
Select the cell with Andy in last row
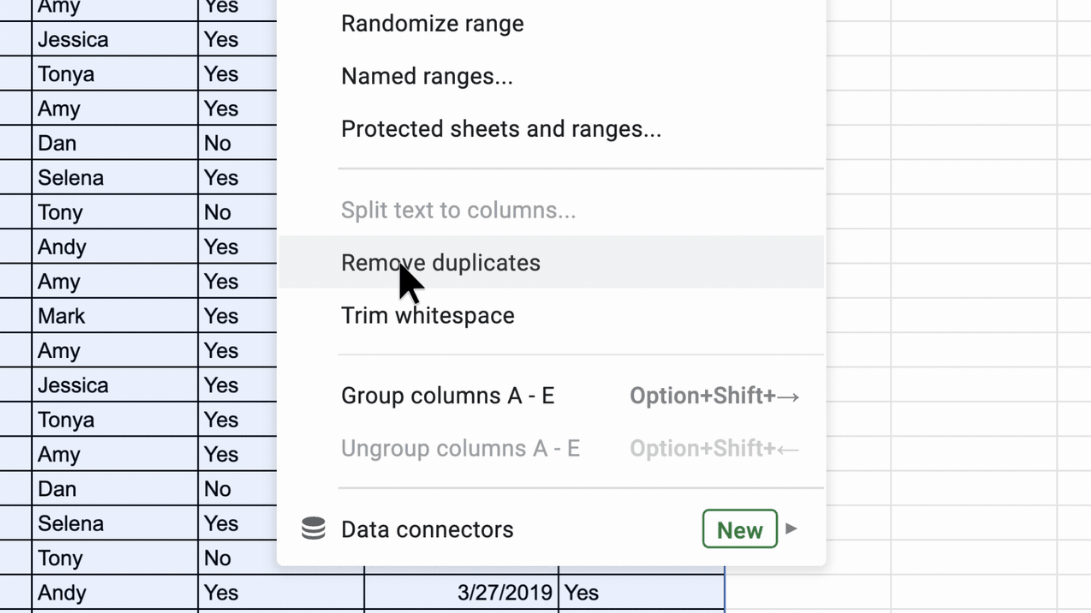click(115, 592)
